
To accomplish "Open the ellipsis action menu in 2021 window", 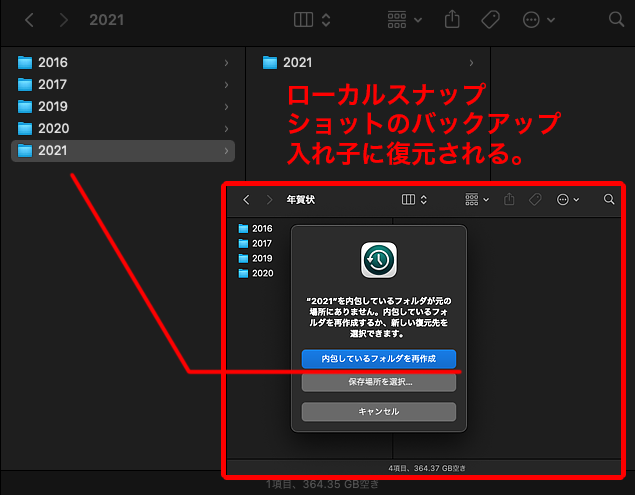I will pos(538,19).
